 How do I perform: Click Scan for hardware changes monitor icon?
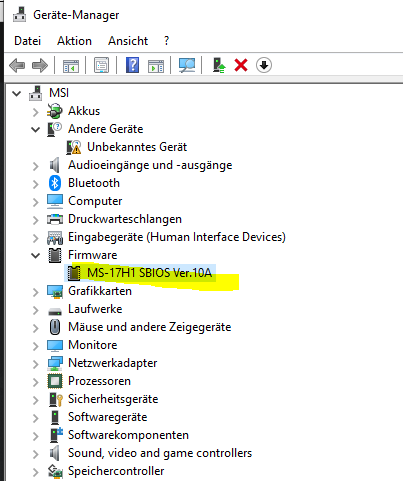point(187,65)
